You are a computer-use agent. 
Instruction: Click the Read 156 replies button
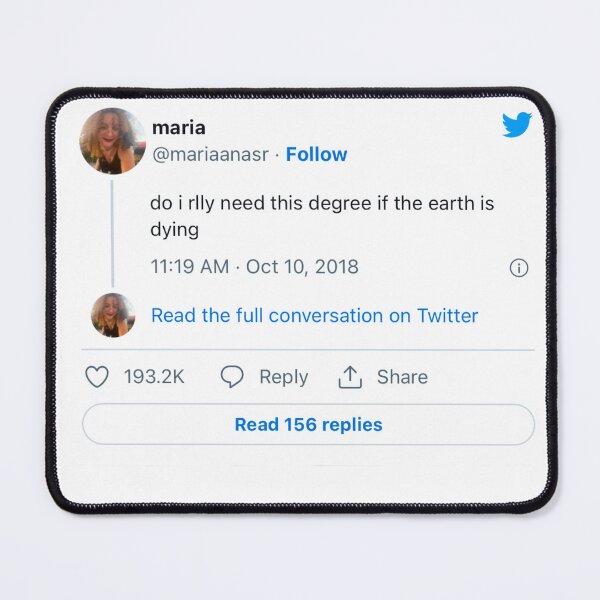[x=308, y=424]
